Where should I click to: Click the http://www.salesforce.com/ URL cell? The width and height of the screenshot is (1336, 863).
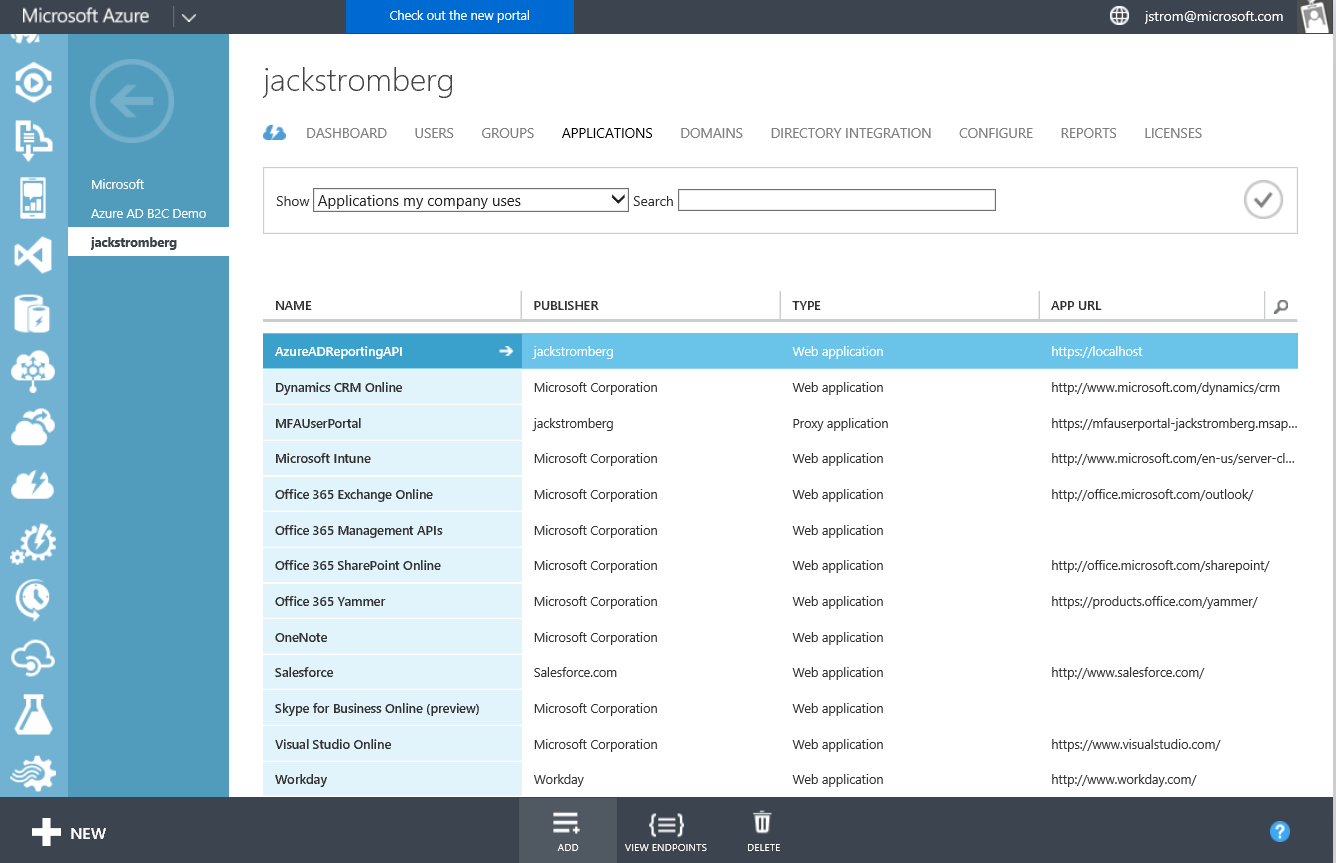[x=1127, y=672]
